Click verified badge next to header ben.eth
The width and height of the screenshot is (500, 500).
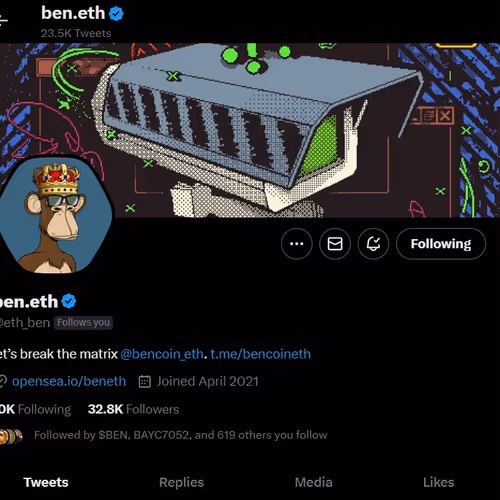[x=116, y=14]
